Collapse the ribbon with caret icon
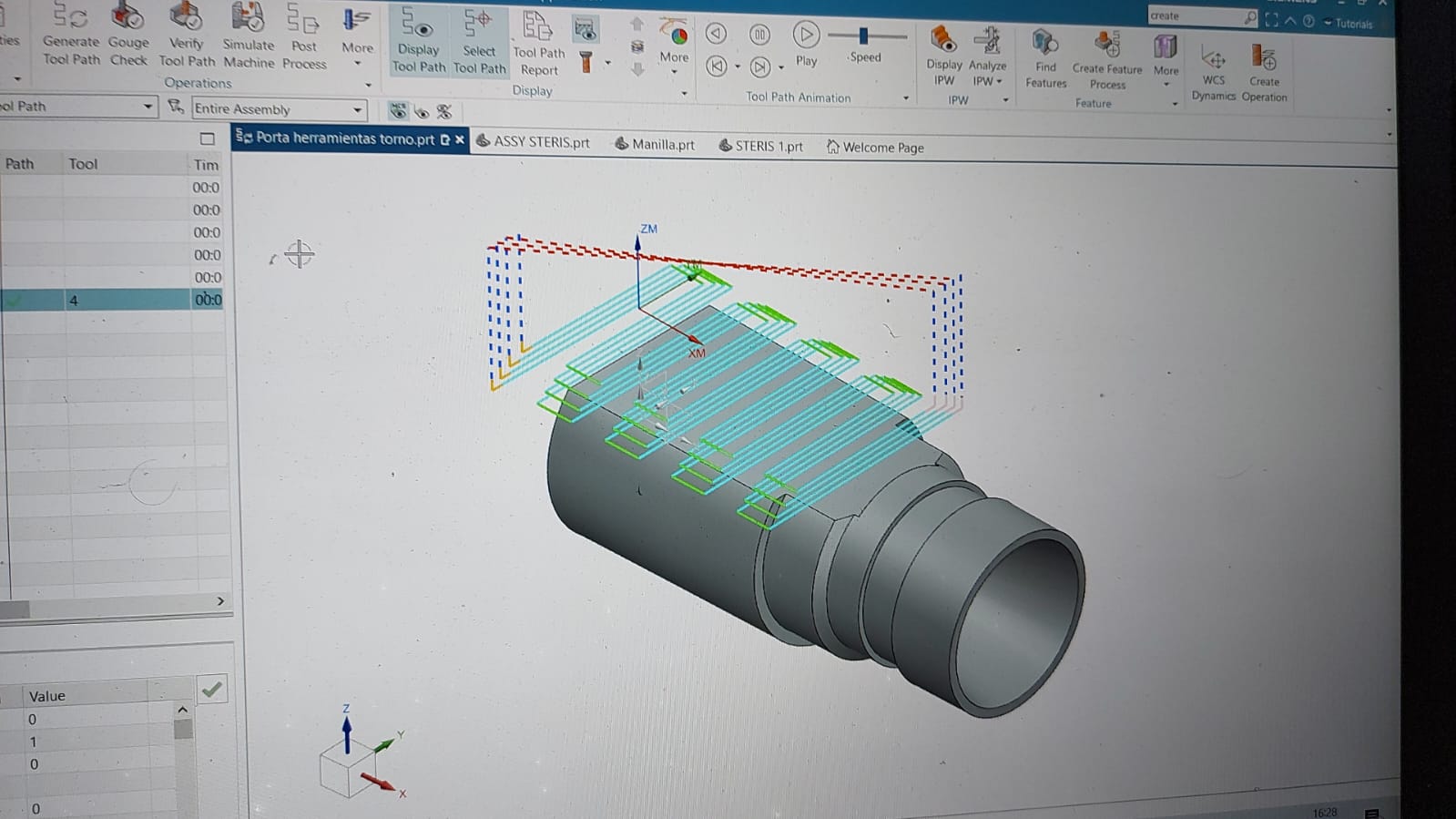The height and width of the screenshot is (819, 1456). point(1290,20)
